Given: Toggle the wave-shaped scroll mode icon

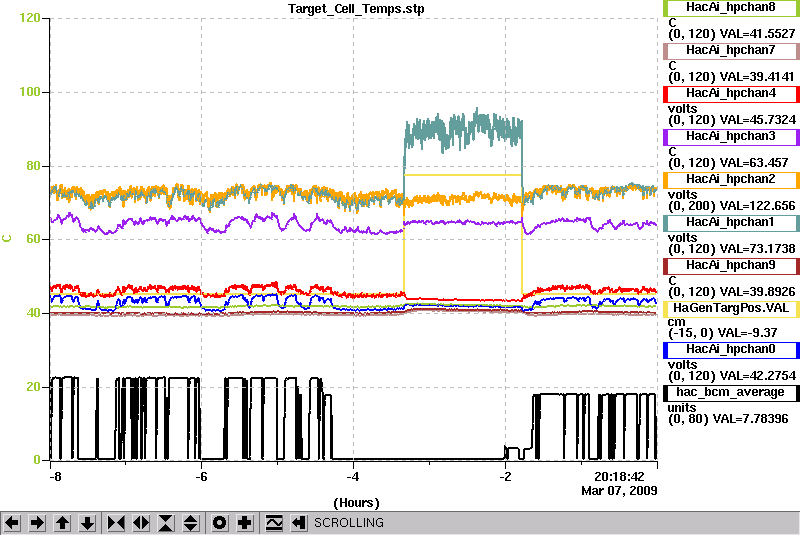Looking at the screenshot, I should tap(274, 523).
